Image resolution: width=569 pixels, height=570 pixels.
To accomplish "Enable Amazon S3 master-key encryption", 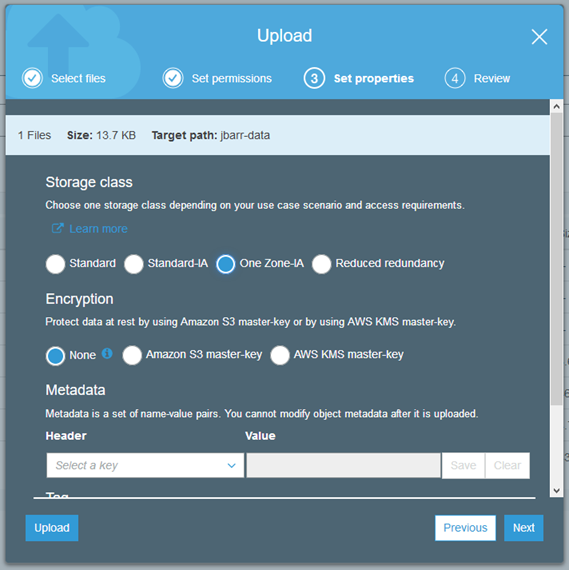I will point(132,355).
